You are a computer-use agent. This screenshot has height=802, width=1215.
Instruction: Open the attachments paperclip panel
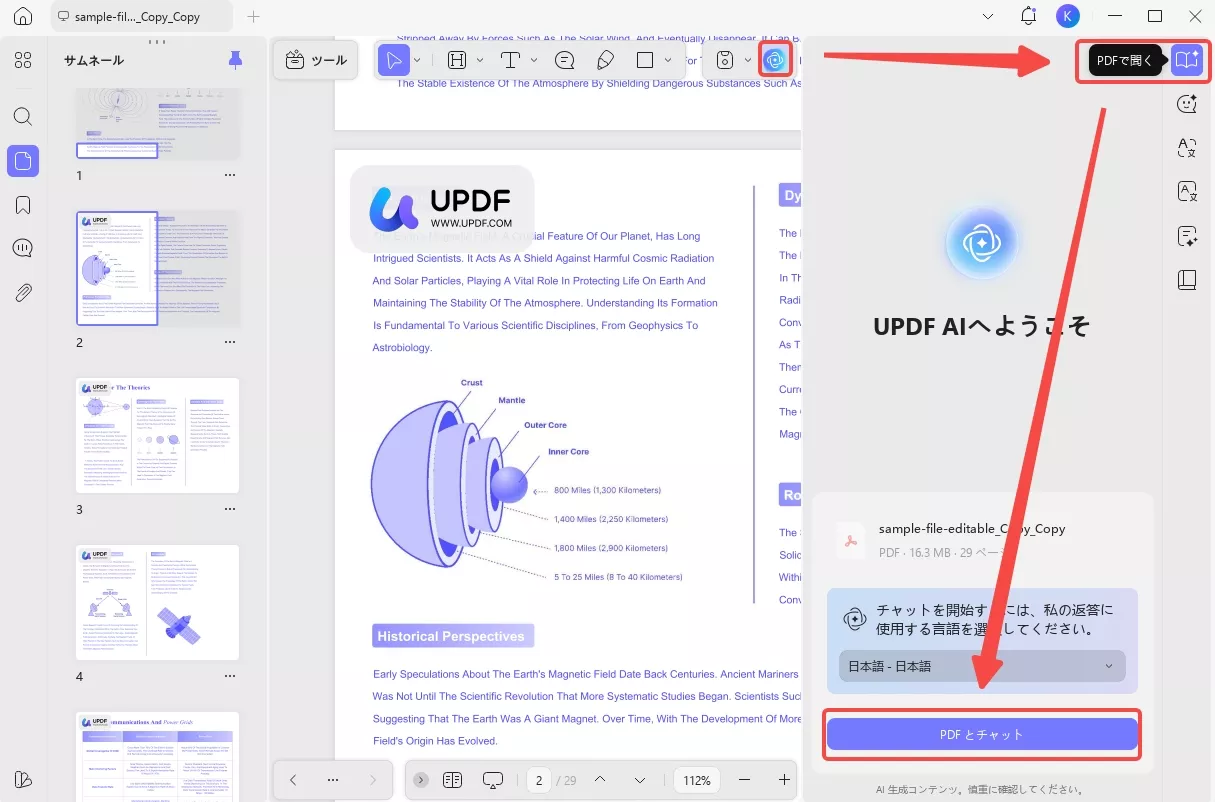(23, 293)
